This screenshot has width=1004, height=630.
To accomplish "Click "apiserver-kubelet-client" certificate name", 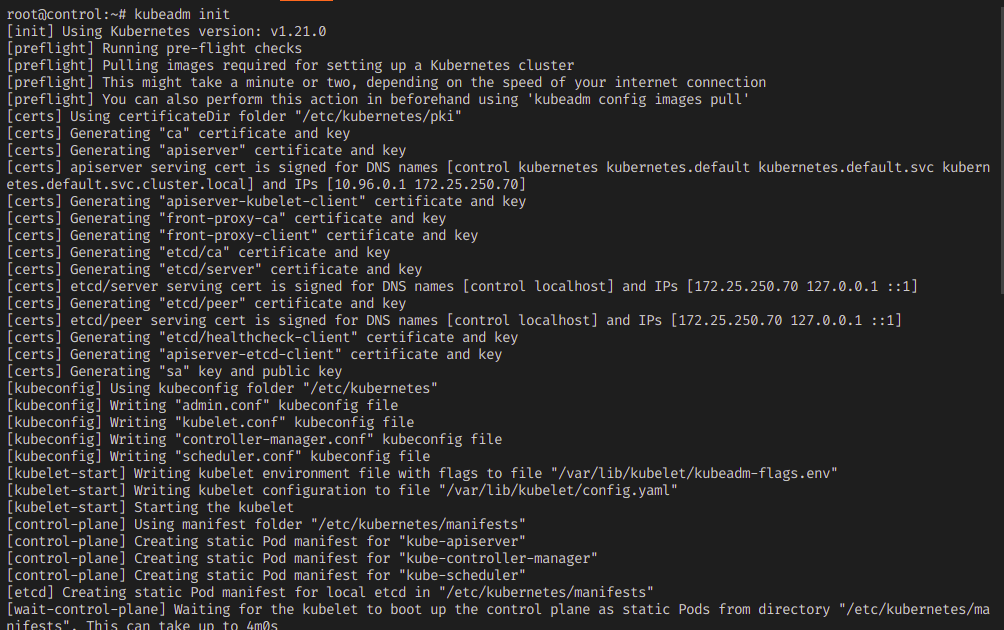I will coord(262,202).
